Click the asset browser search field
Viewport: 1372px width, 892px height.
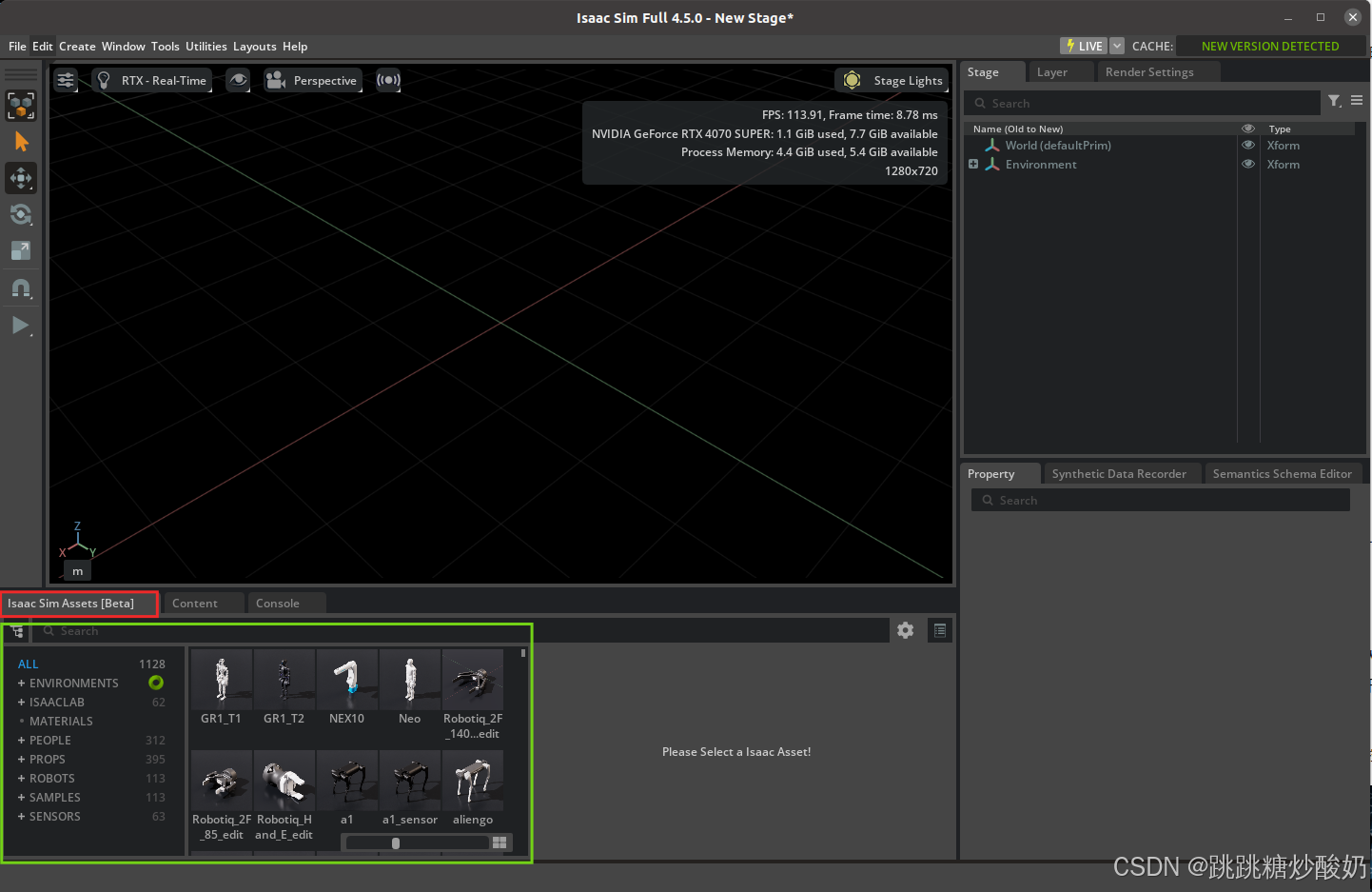coord(461,631)
